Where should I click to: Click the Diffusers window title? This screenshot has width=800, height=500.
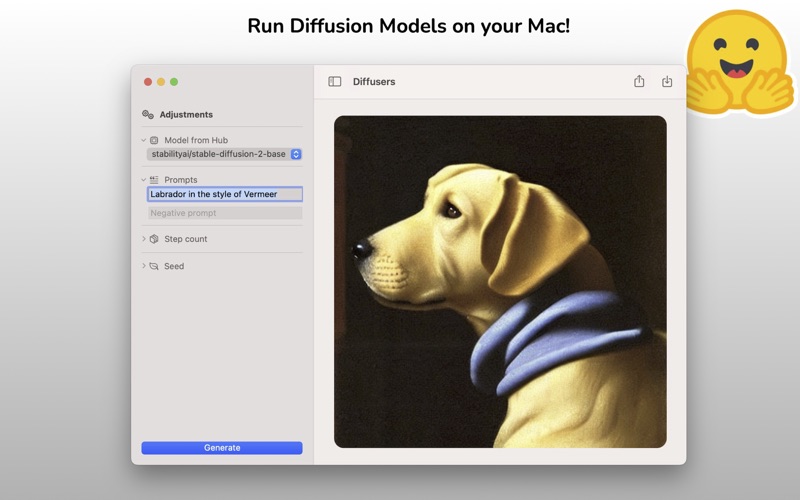pos(374,82)
